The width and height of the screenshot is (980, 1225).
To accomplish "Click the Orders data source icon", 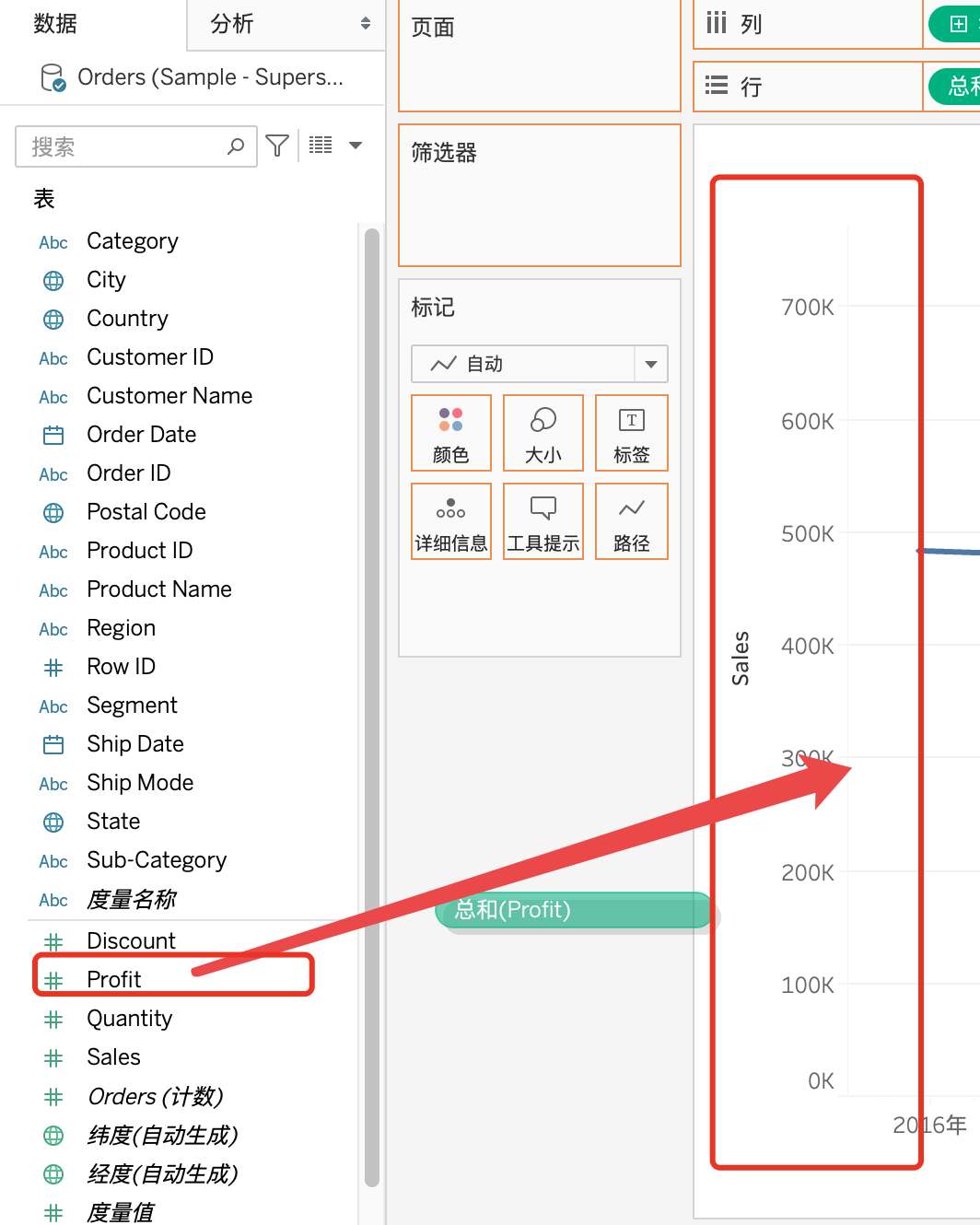I will [x=53, y=78].
